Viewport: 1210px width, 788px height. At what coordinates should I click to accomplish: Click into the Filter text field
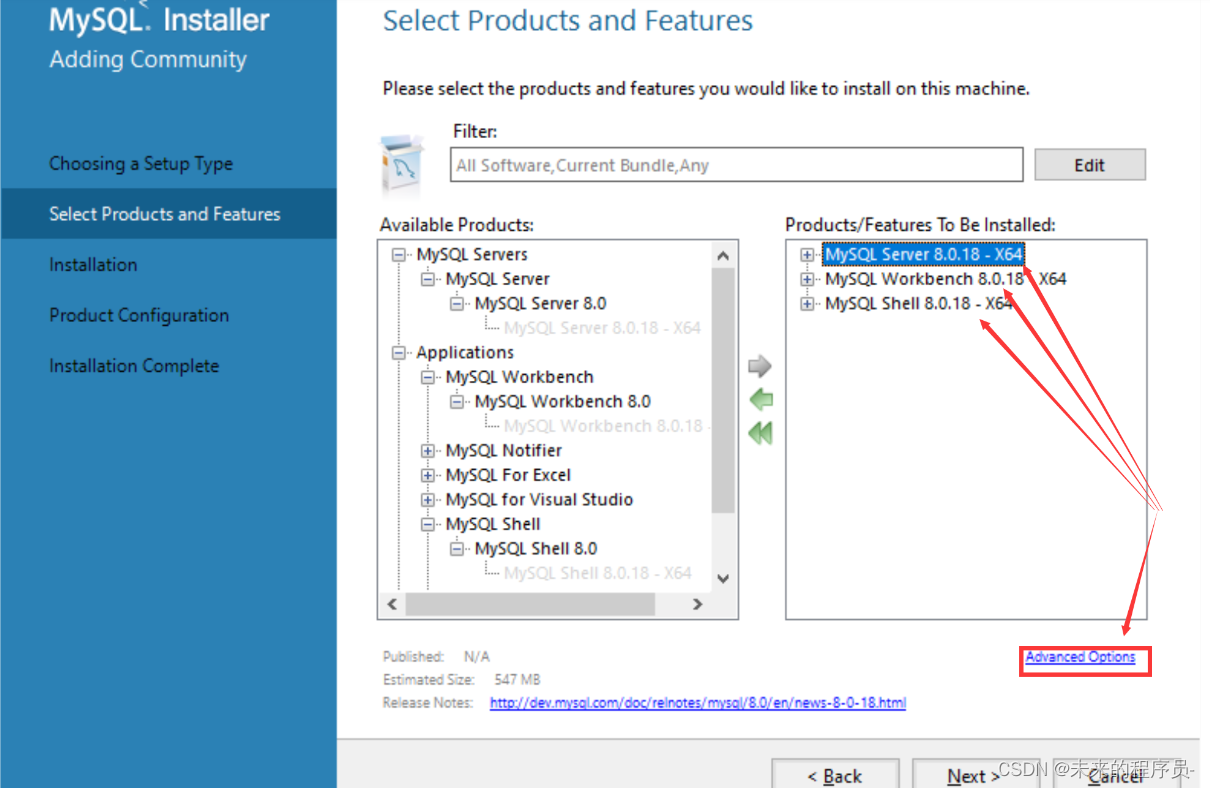[737, 165]
